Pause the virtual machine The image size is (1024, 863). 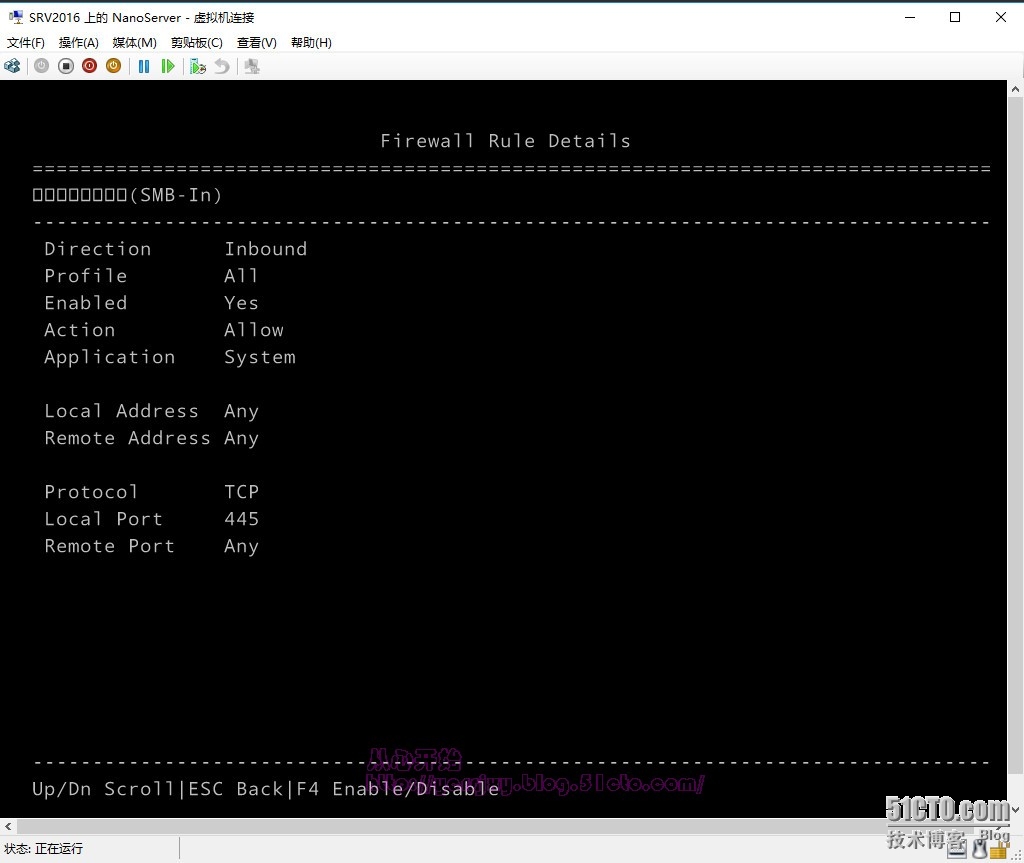click(144, 66)
